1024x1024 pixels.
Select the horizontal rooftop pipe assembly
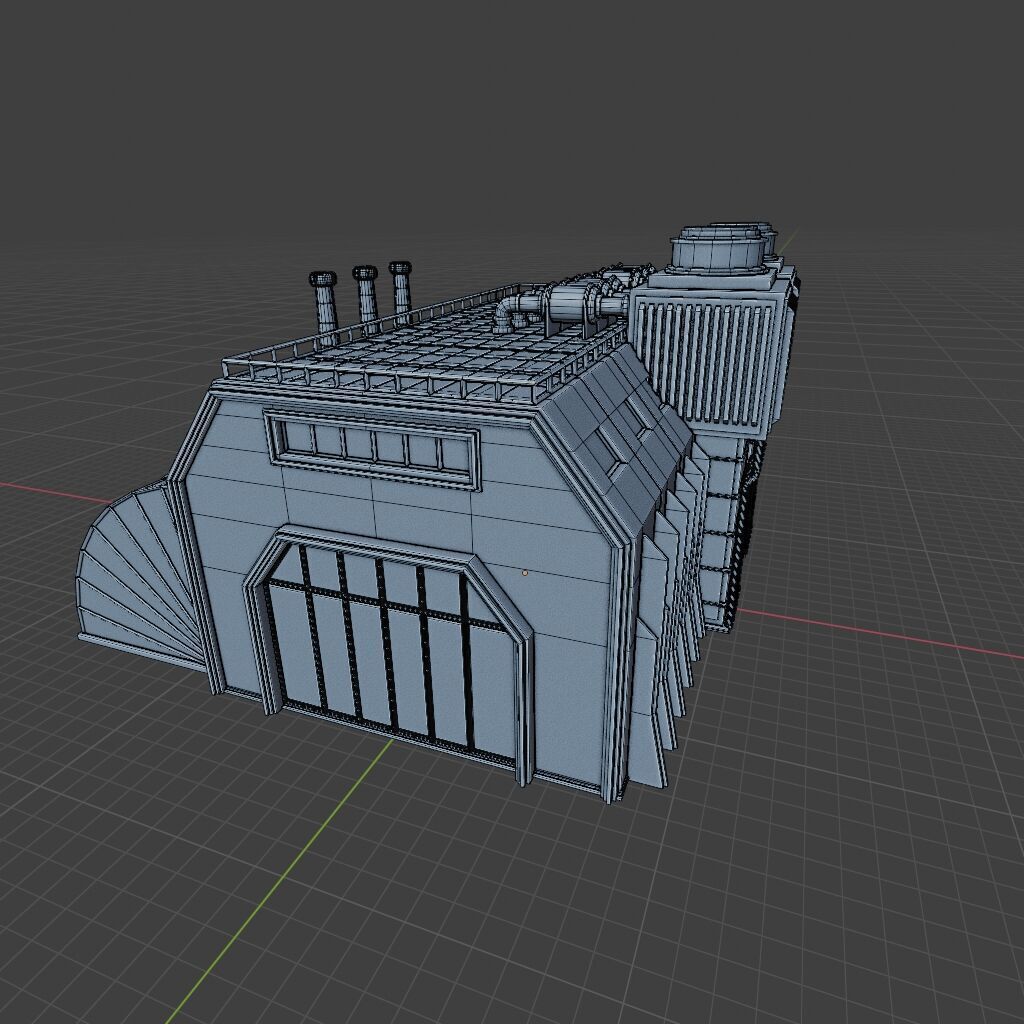point(562,306)
